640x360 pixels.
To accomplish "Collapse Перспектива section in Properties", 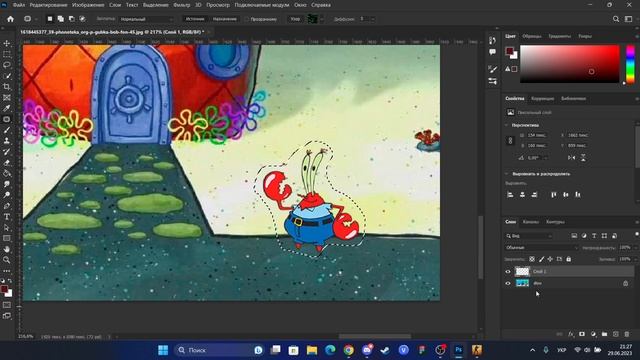I will coord(507,125).
